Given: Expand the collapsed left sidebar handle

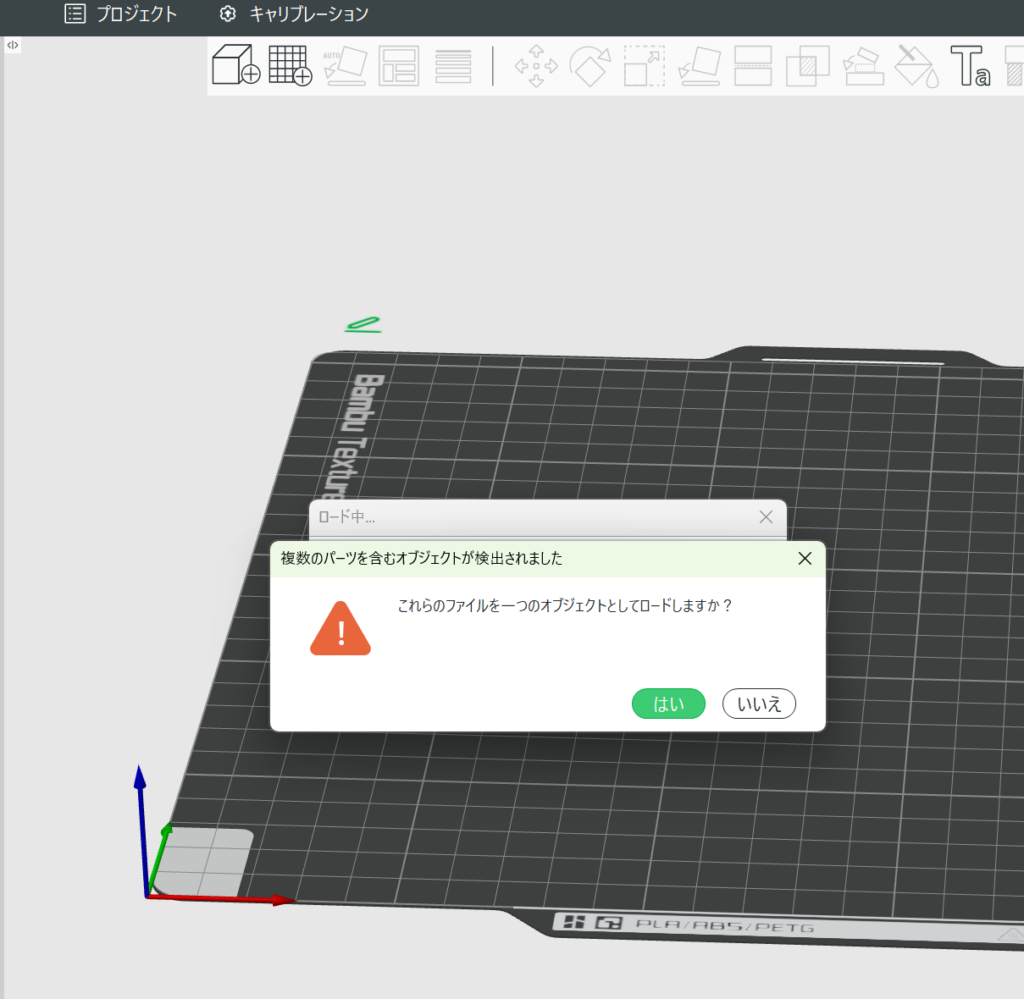Looking at the screenshot, I should 12,45.
